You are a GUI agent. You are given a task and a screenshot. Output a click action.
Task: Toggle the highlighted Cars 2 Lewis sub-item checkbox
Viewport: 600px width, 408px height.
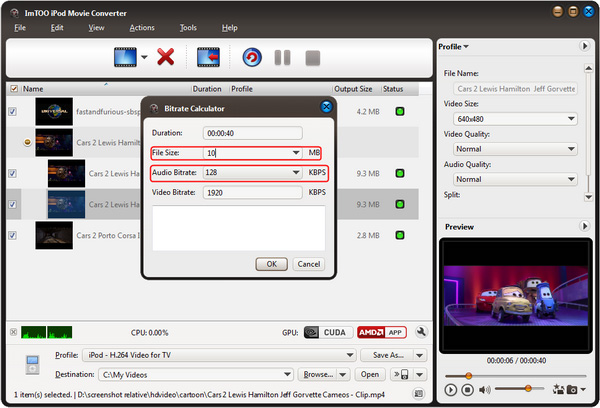[12, 204]
